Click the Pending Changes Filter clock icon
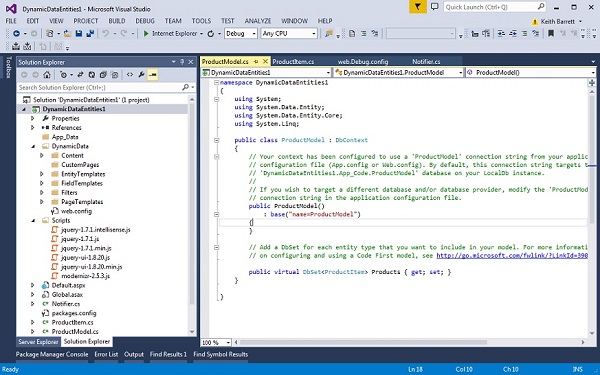This screenshot has height=375, width=600. [64, 75]
